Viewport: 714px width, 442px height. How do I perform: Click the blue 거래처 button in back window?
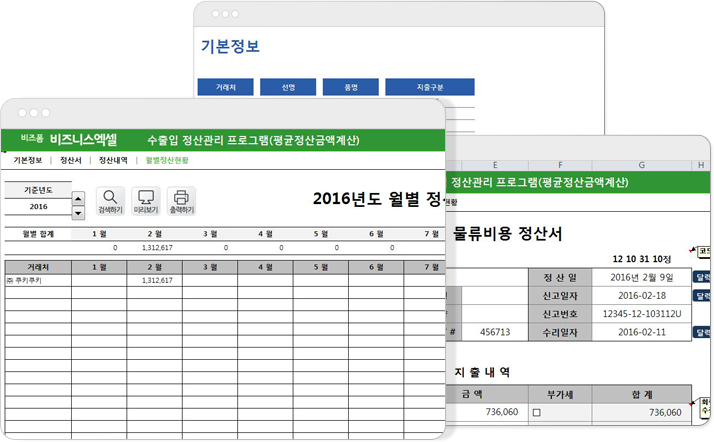click(x=225, y=87)
